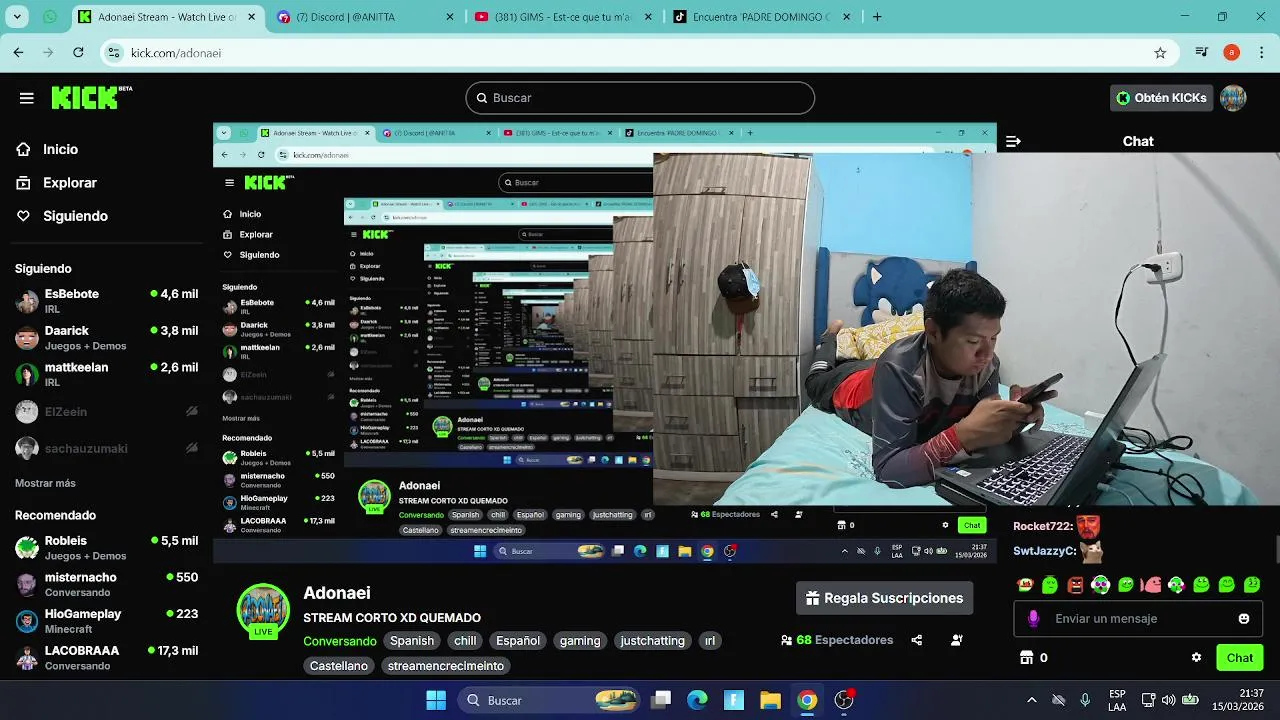Expand Mostrar más in Siguiendo list
1280x720 pixels.
45,483
